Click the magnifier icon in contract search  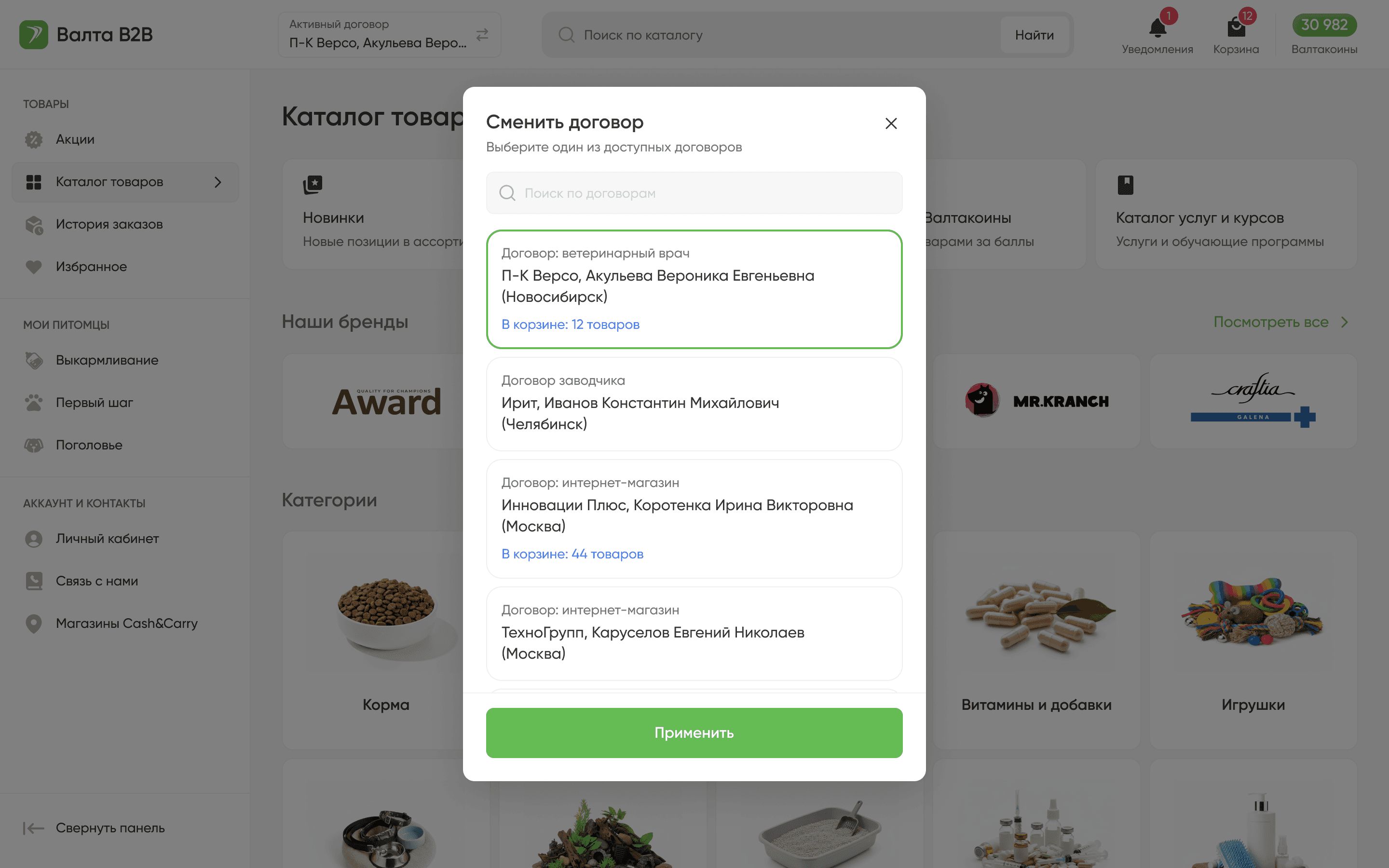tap(507, 193)
